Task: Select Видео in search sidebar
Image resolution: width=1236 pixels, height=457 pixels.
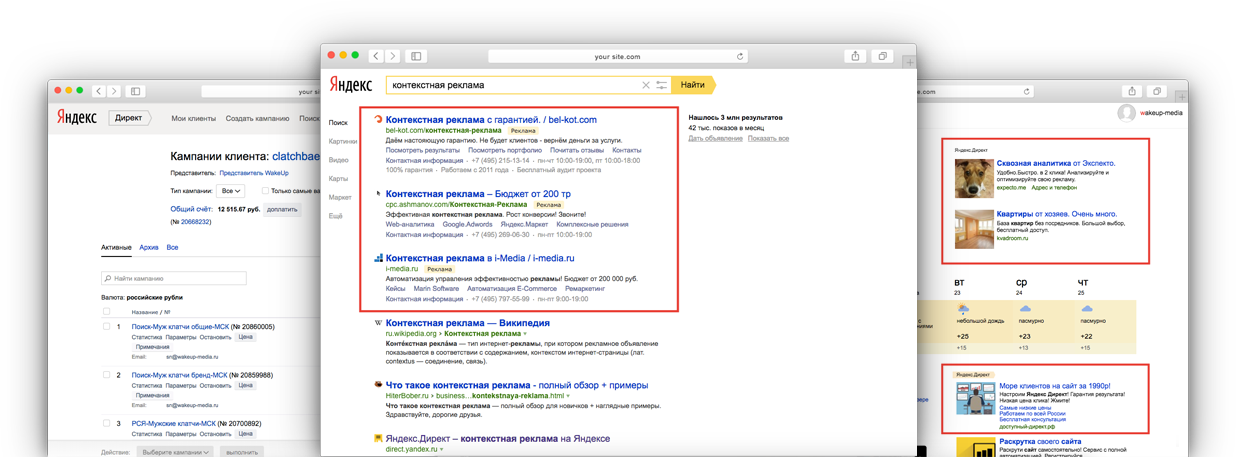Action: (339, 160)
